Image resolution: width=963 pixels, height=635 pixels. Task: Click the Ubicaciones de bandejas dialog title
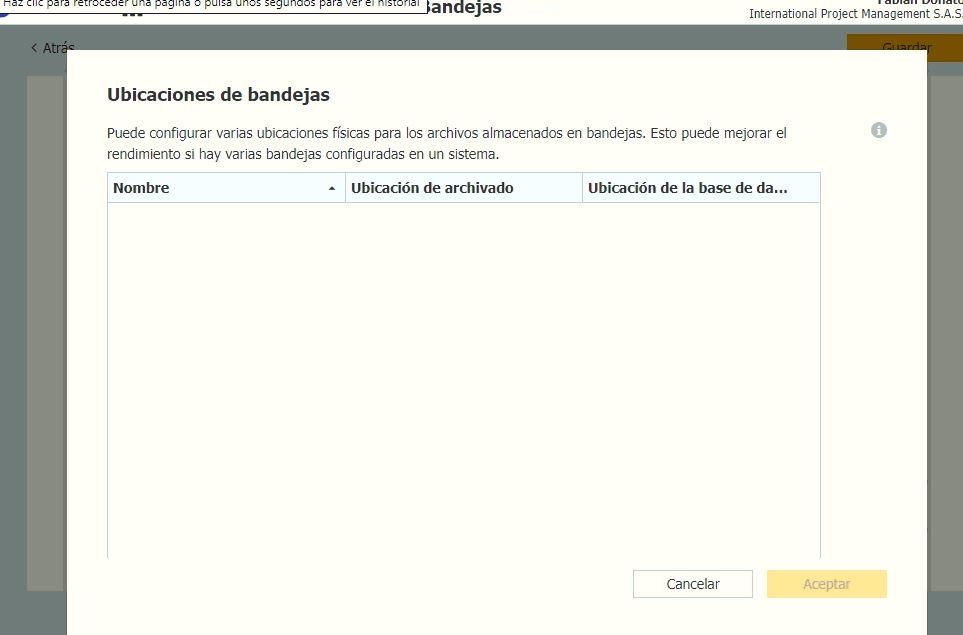click(x=218, y=95)
